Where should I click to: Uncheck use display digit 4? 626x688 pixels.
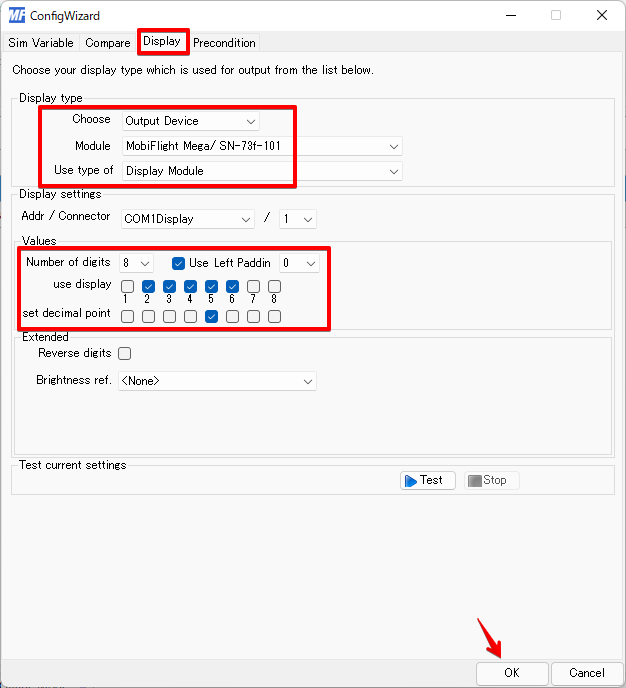(190, 287)
